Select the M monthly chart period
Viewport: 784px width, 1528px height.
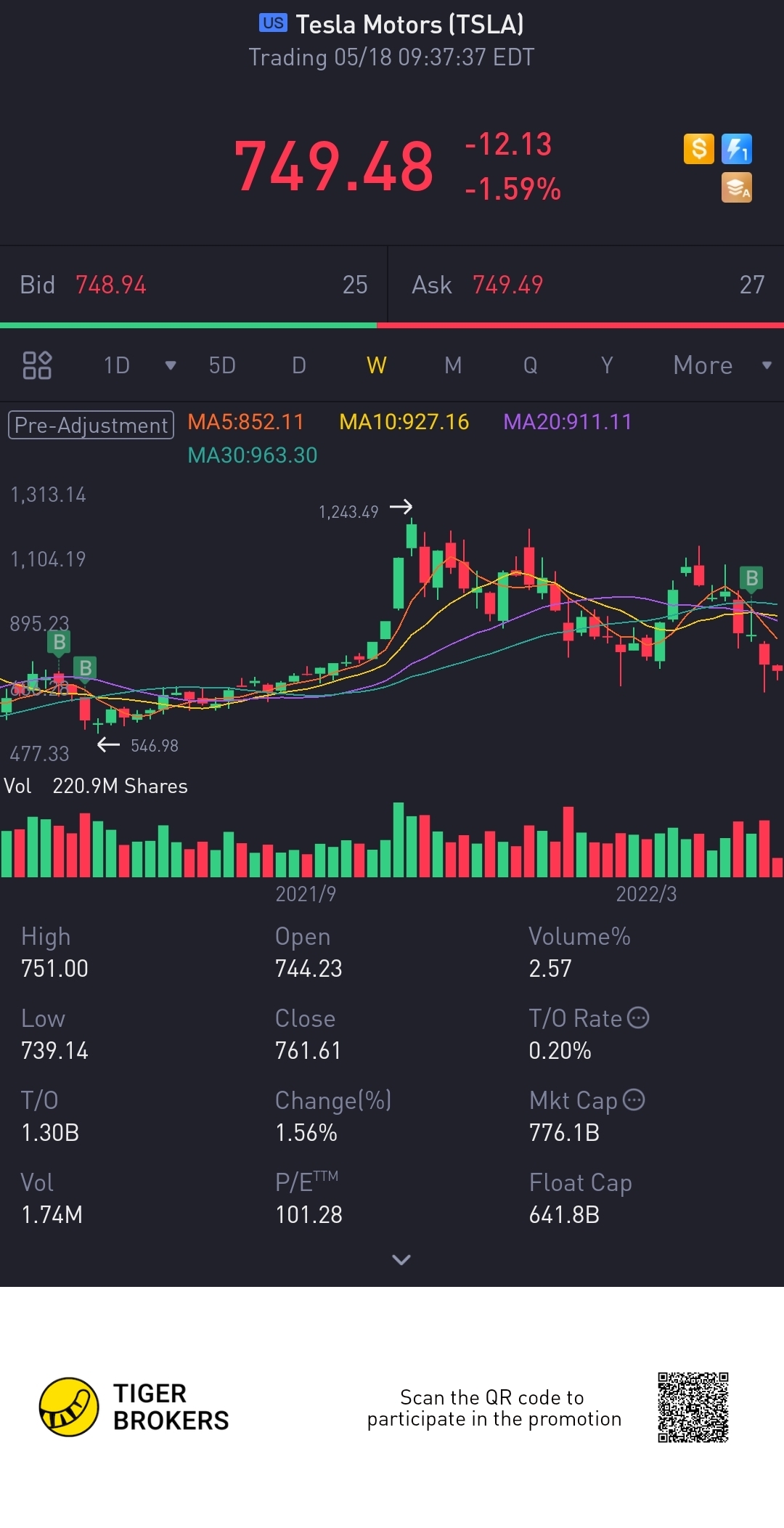[x=453, y=365]
